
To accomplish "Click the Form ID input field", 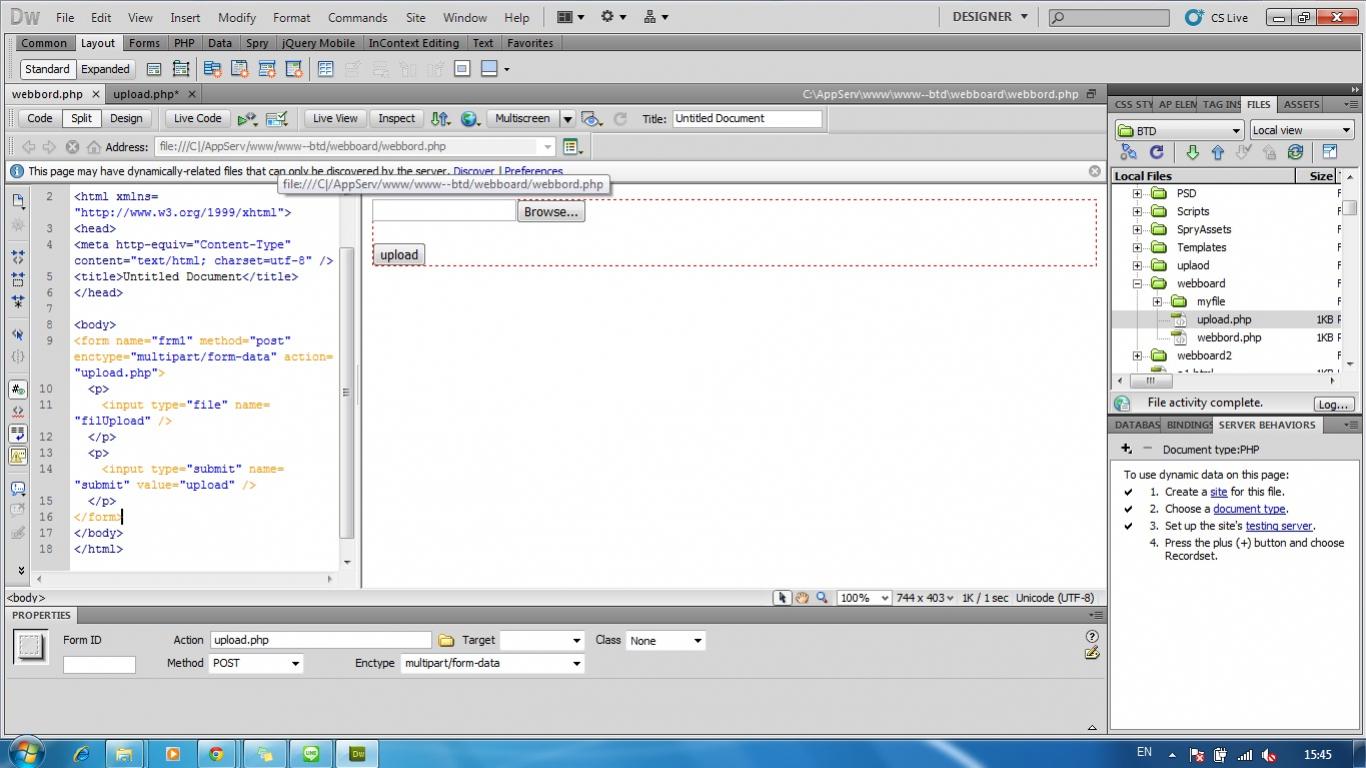I will click(x=99, y=664).
